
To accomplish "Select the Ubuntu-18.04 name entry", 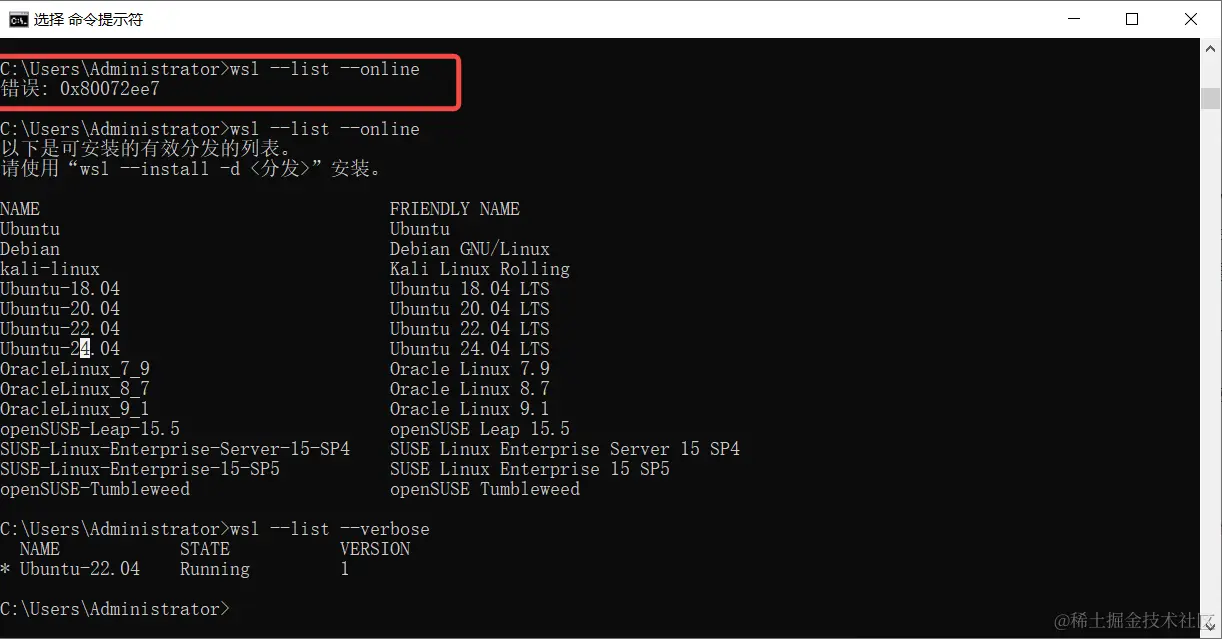I will pos(60,289).
